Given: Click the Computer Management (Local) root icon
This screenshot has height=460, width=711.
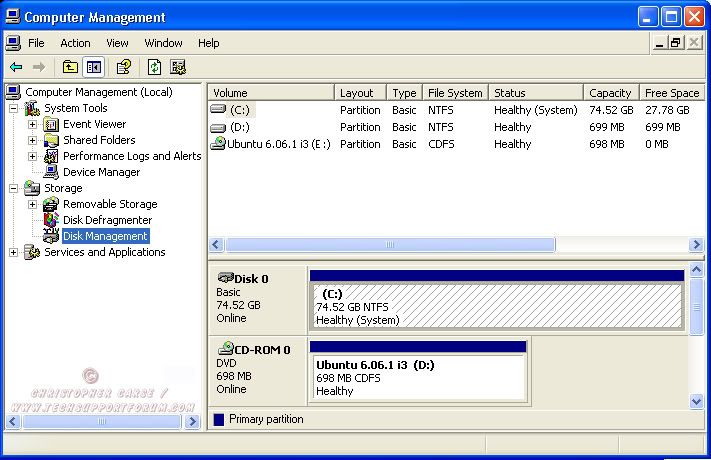Looking at the screenshot, I should click(x=13, y=92).
